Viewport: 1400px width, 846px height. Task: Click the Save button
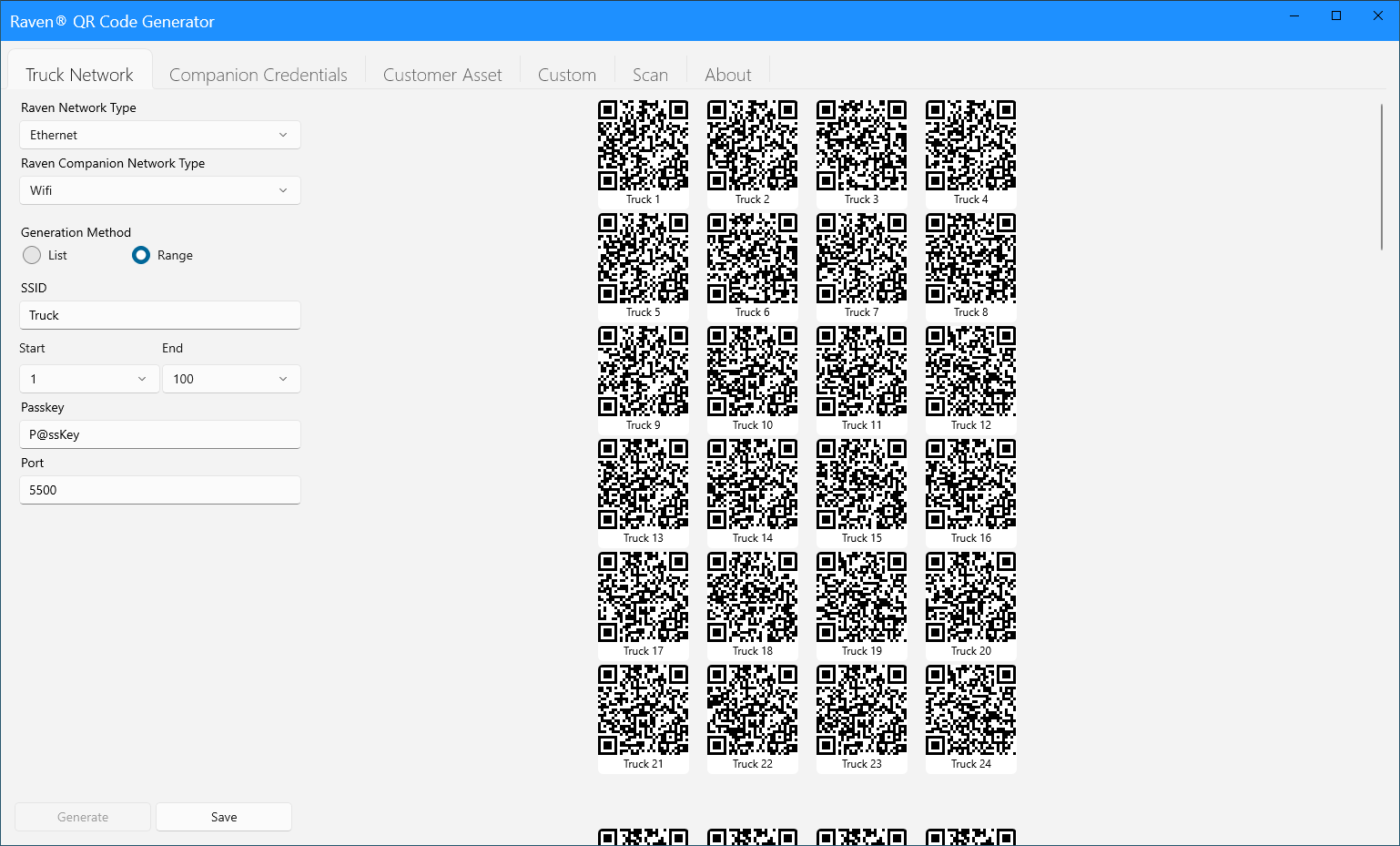pyautogui.click(x=224, y=817)
